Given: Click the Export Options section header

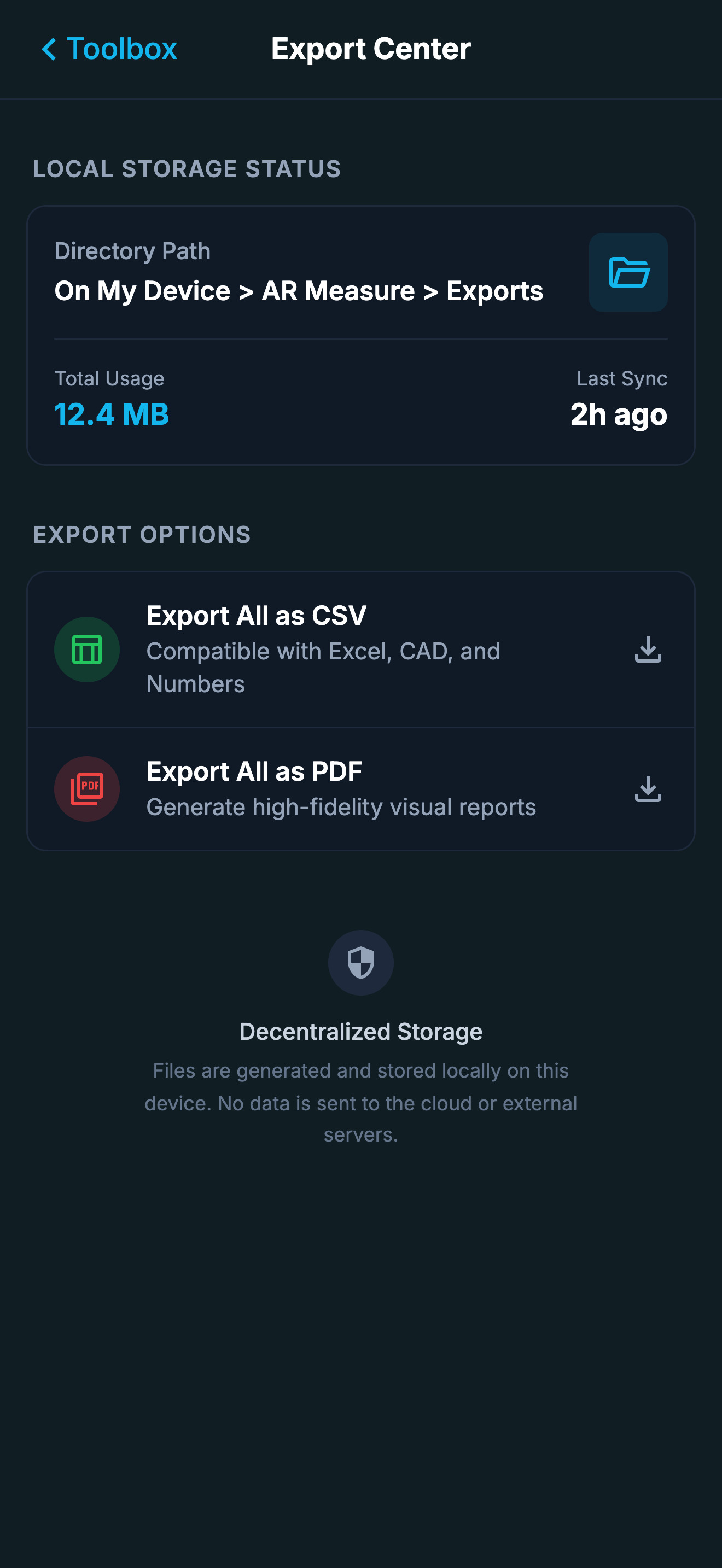Looking at the screenshot, I should tap(142, 535).
